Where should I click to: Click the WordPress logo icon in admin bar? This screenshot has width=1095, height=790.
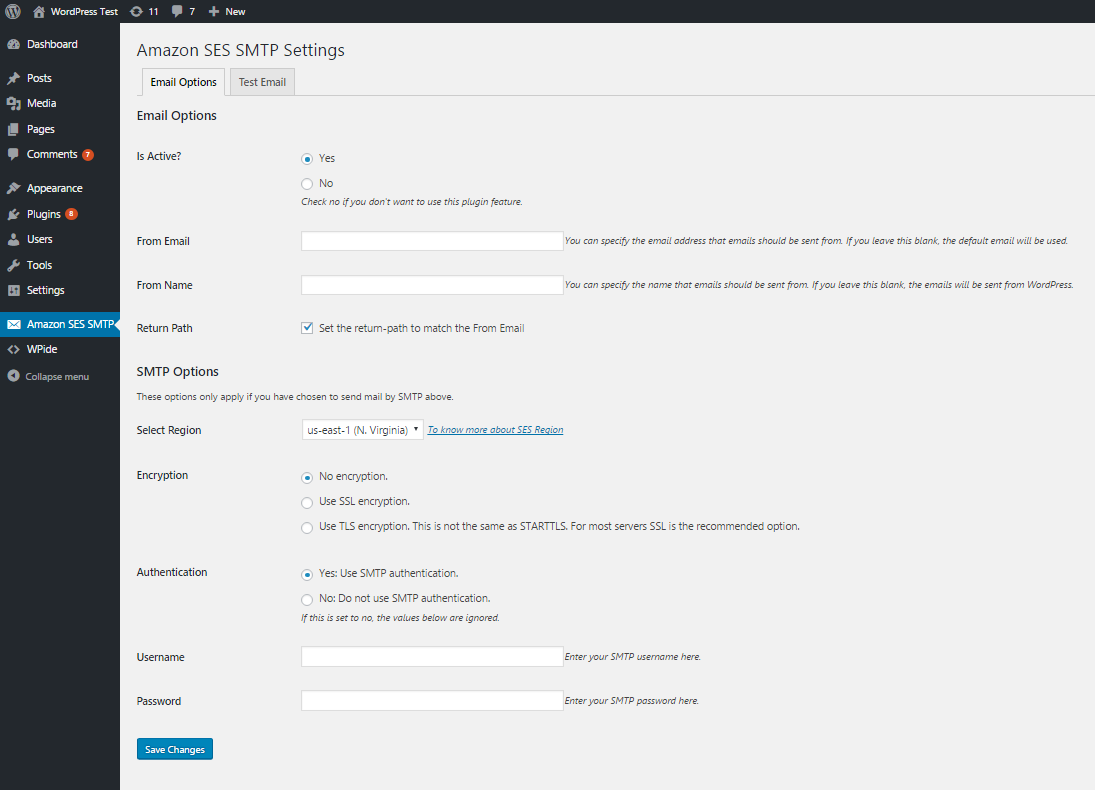tap(13, 11)
